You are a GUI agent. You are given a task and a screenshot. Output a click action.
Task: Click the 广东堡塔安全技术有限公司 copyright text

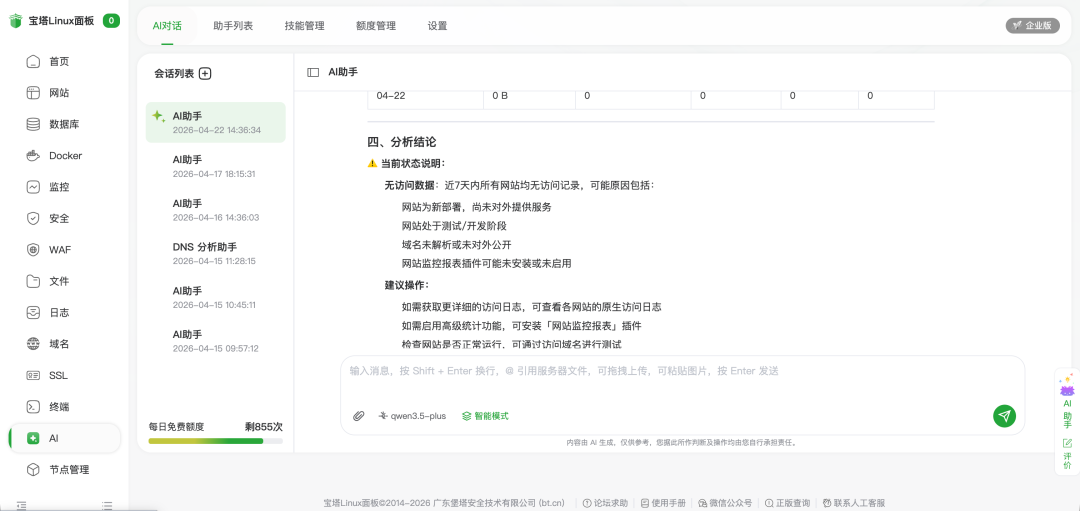pos(485,503)
